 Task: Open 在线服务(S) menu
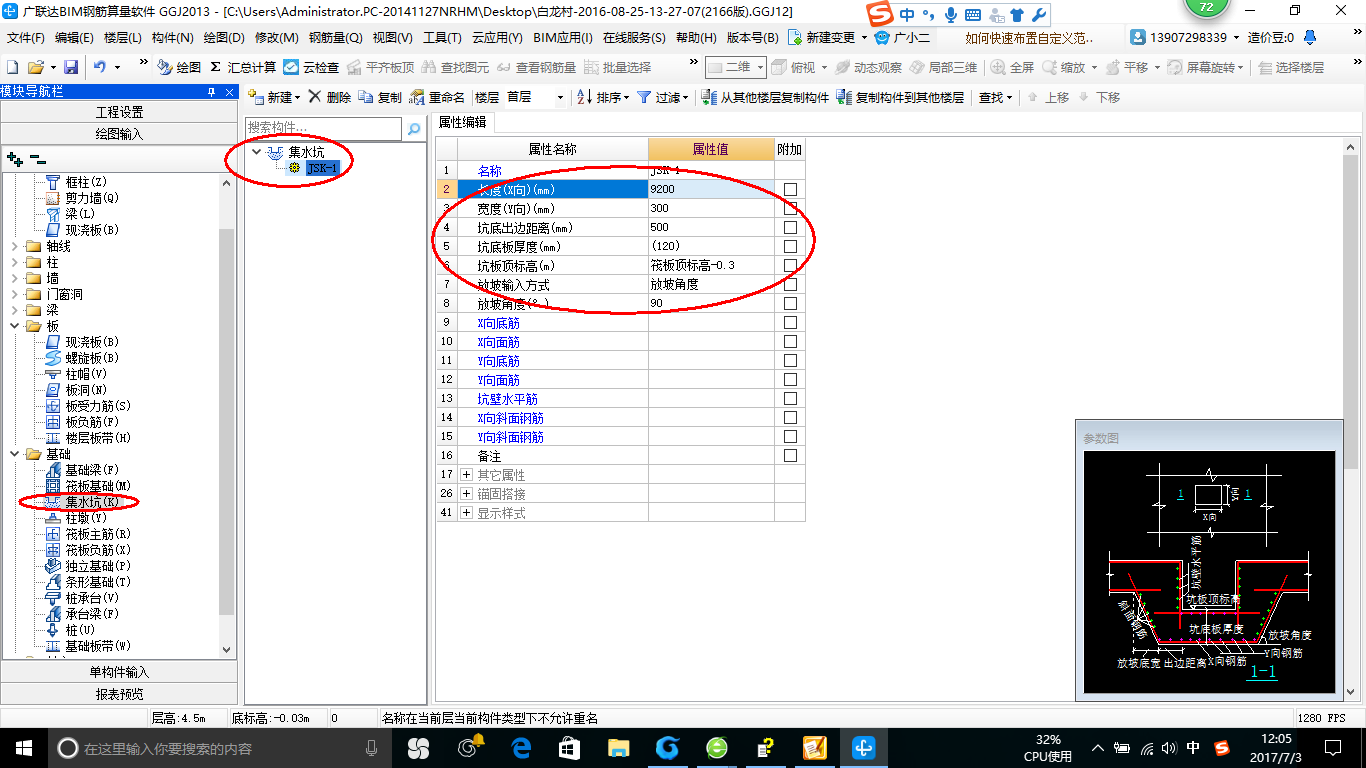634,37
